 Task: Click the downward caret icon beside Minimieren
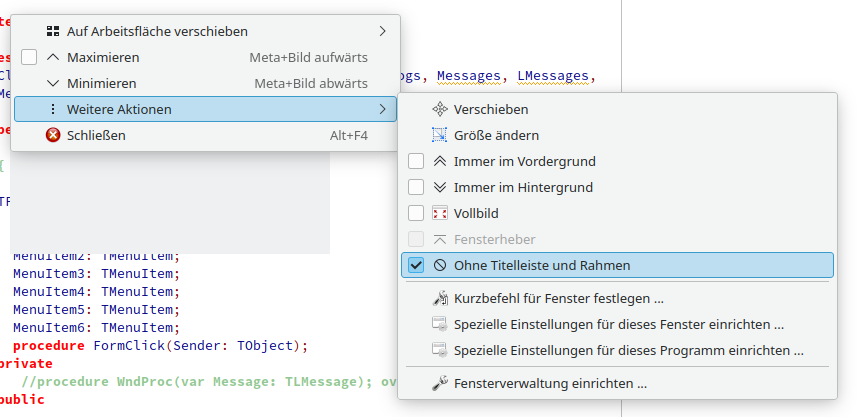[x=52, y=84]
